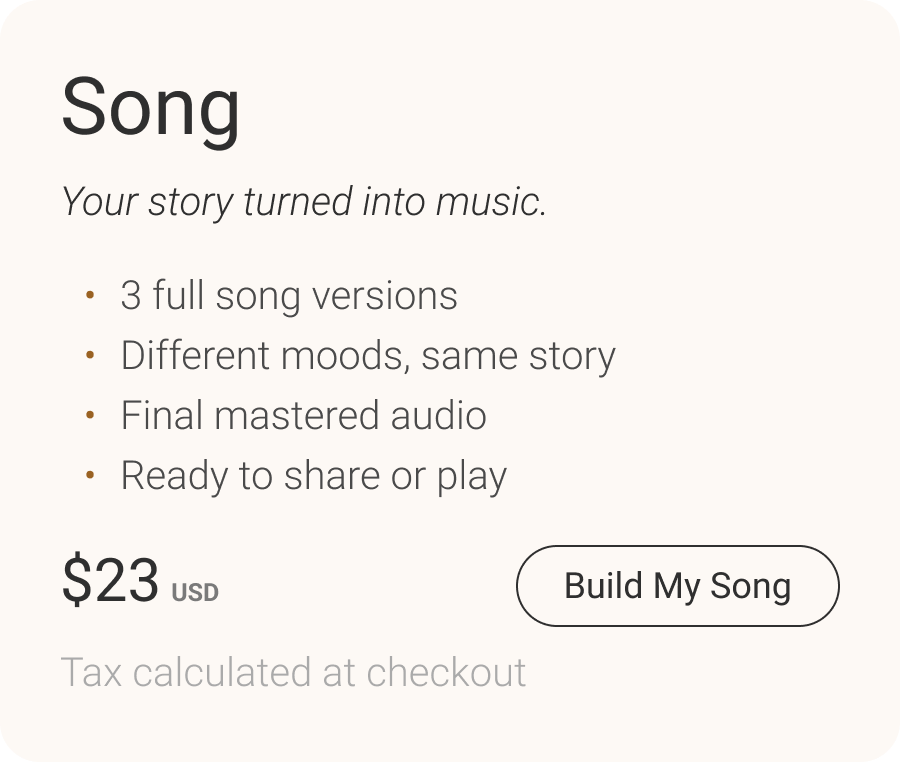Select the "USD" currency label
Screen dimensions: 900x762
click(196, 591)
